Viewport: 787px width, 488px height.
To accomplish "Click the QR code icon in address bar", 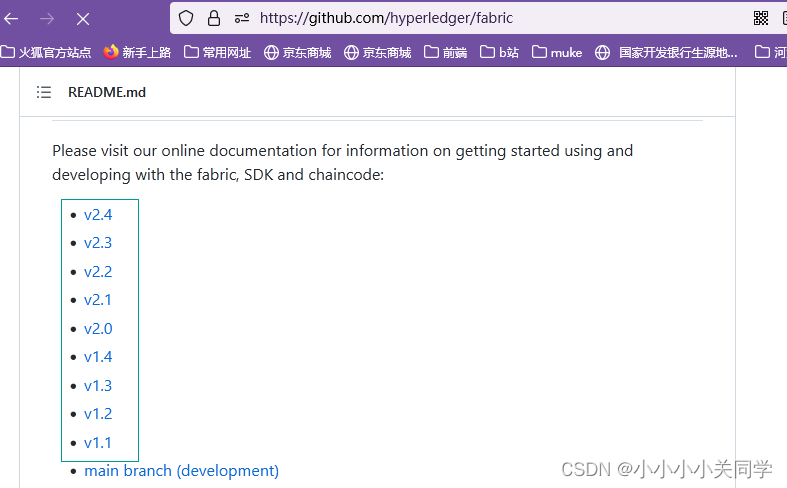I will (x=761, y=19).
